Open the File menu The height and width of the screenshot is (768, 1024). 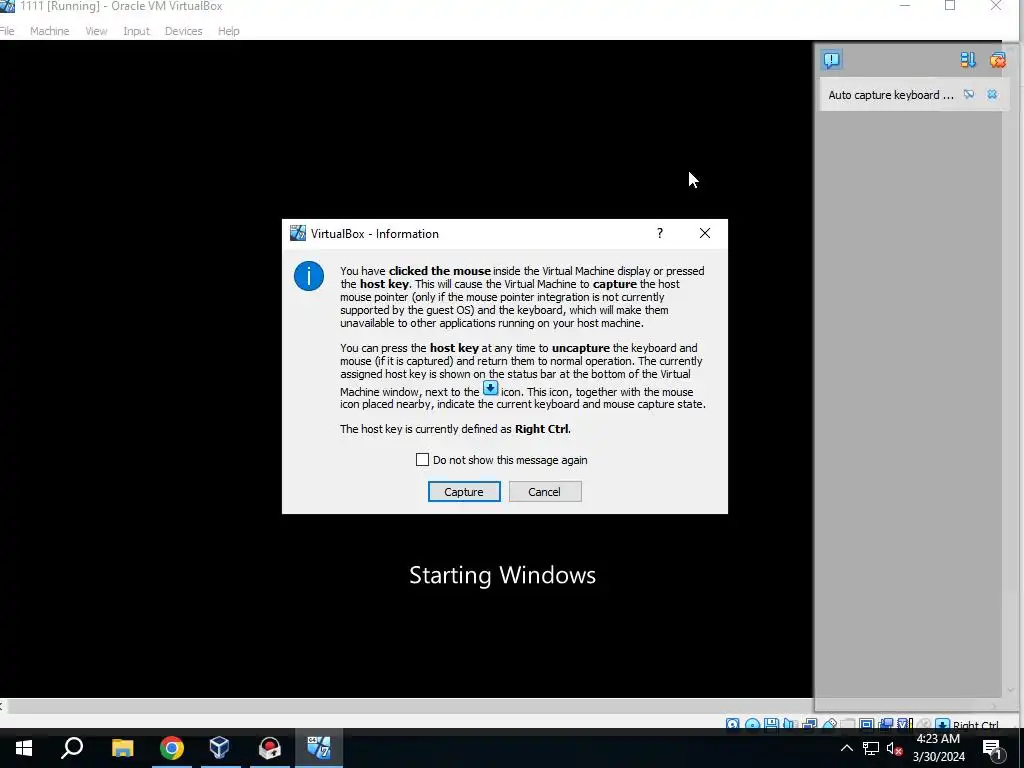(x=7, y=31)
